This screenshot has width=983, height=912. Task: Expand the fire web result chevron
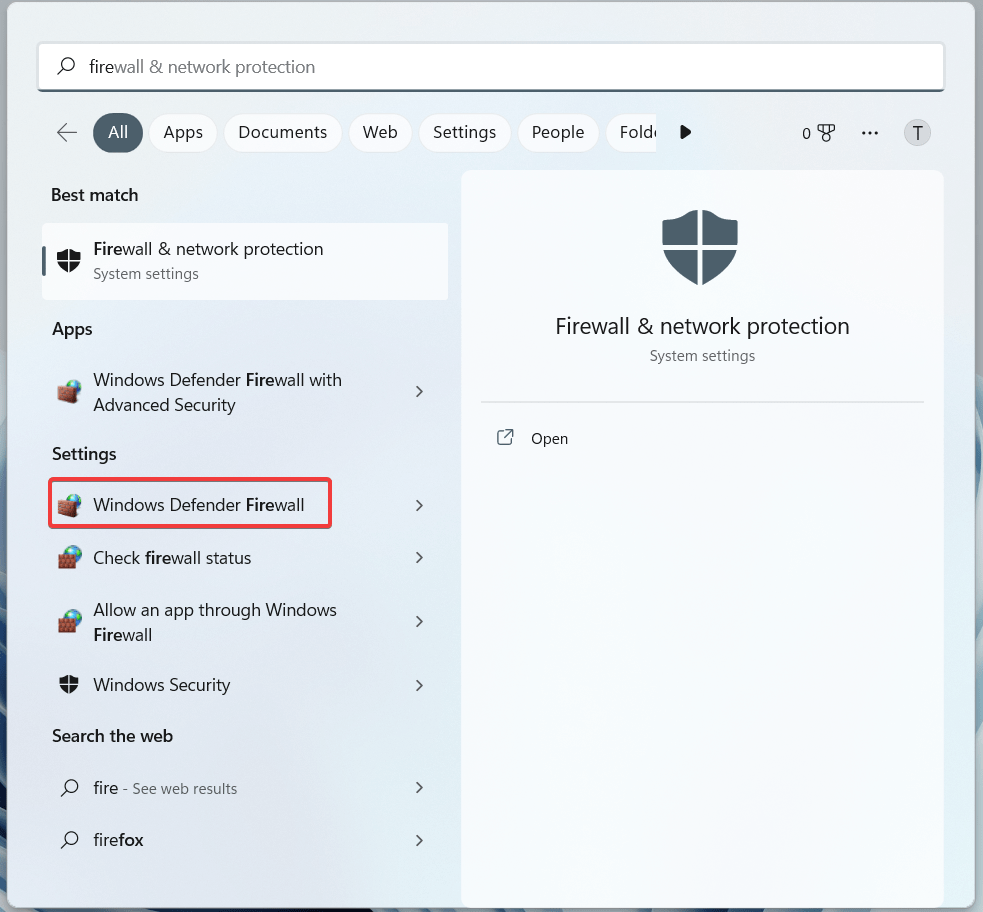pos(419,788)
